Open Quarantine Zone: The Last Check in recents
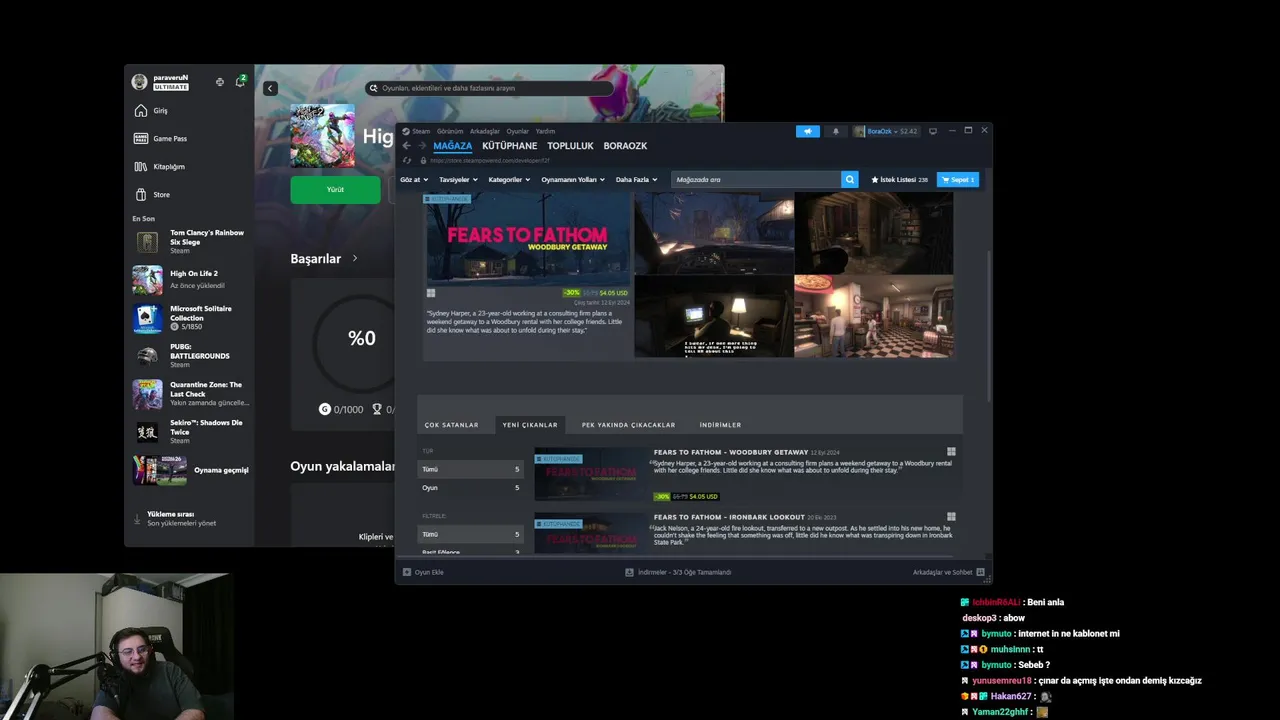1280x720 pixels. point(190,394)
